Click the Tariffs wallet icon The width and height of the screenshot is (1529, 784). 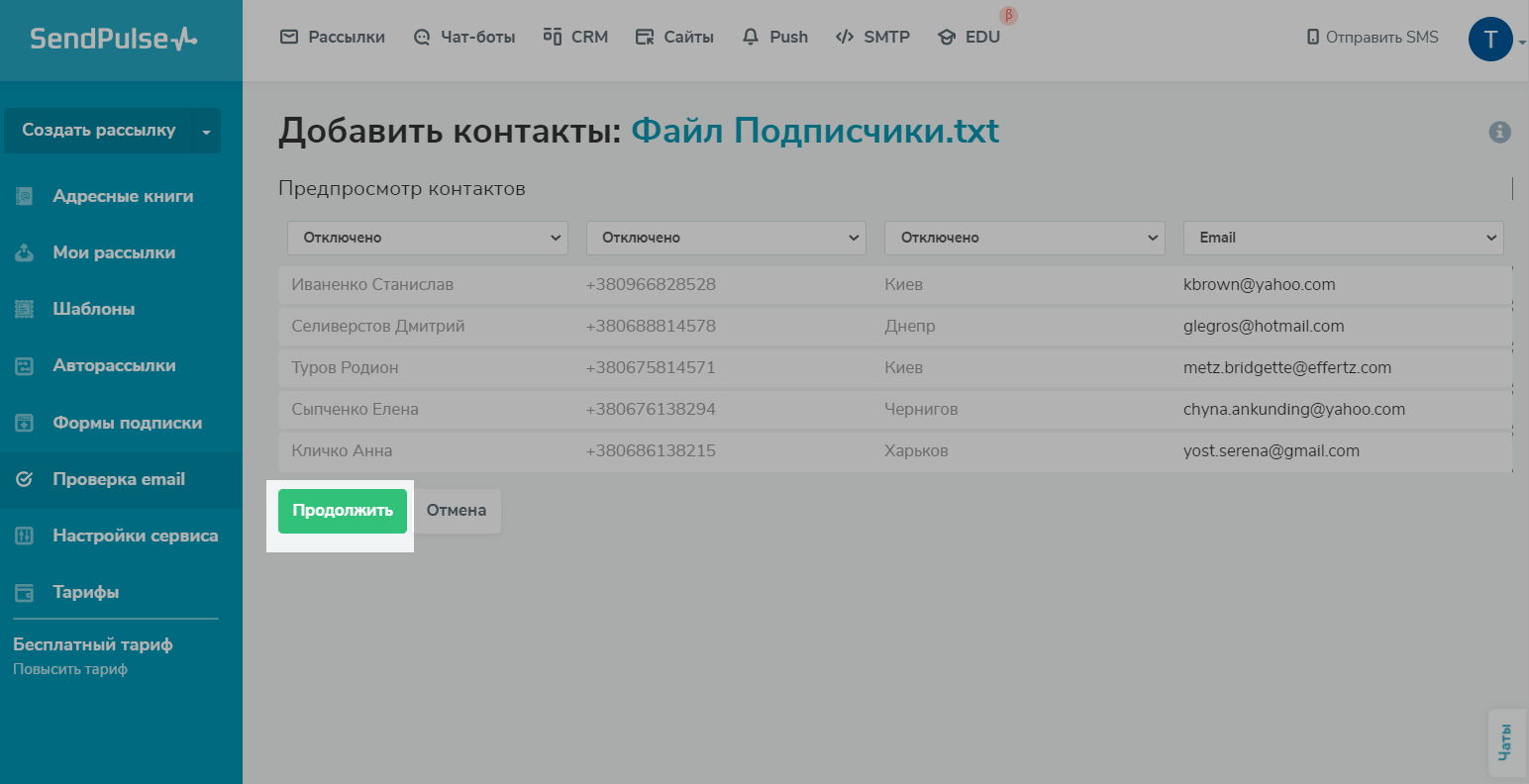pyautogui.click(x=25, y=593)
